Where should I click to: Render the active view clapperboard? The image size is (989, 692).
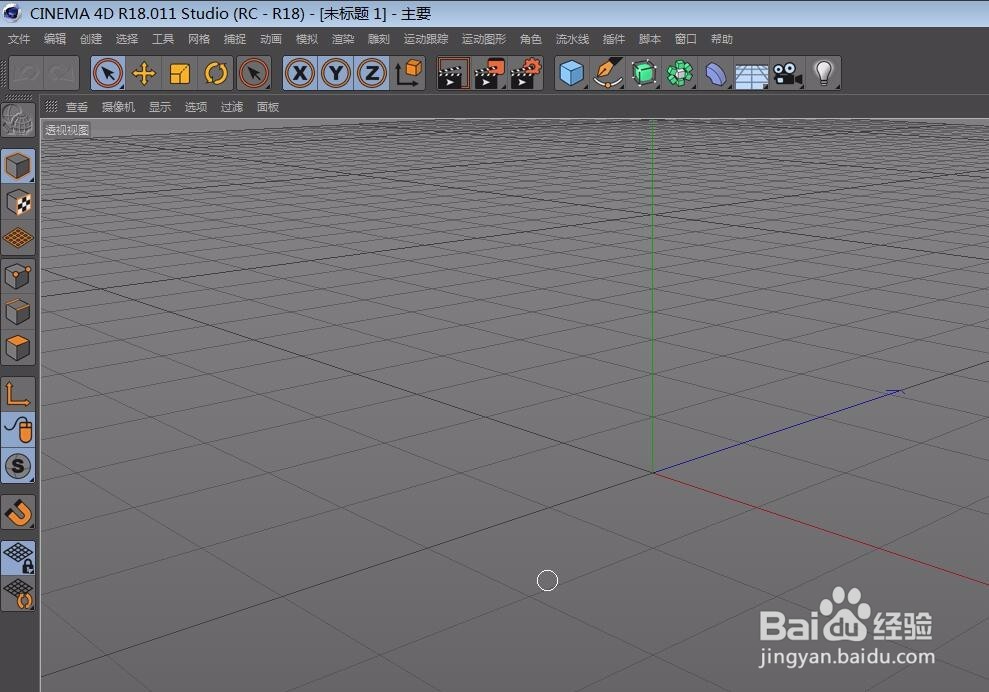click(454, 73)
